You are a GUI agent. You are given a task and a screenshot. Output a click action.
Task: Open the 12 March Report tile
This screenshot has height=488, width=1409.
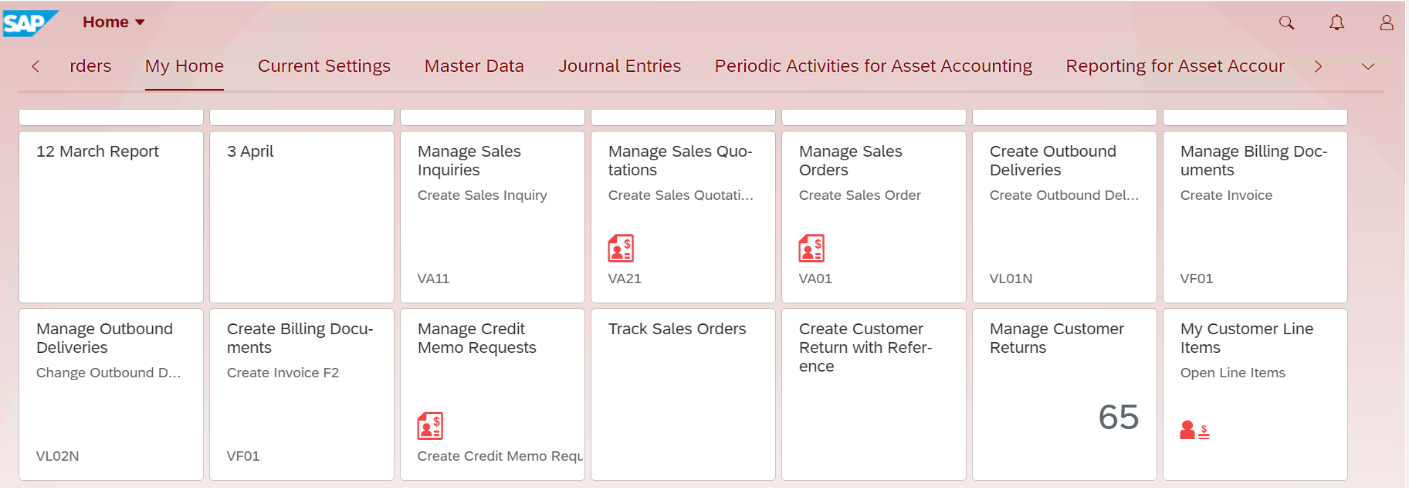111,217
